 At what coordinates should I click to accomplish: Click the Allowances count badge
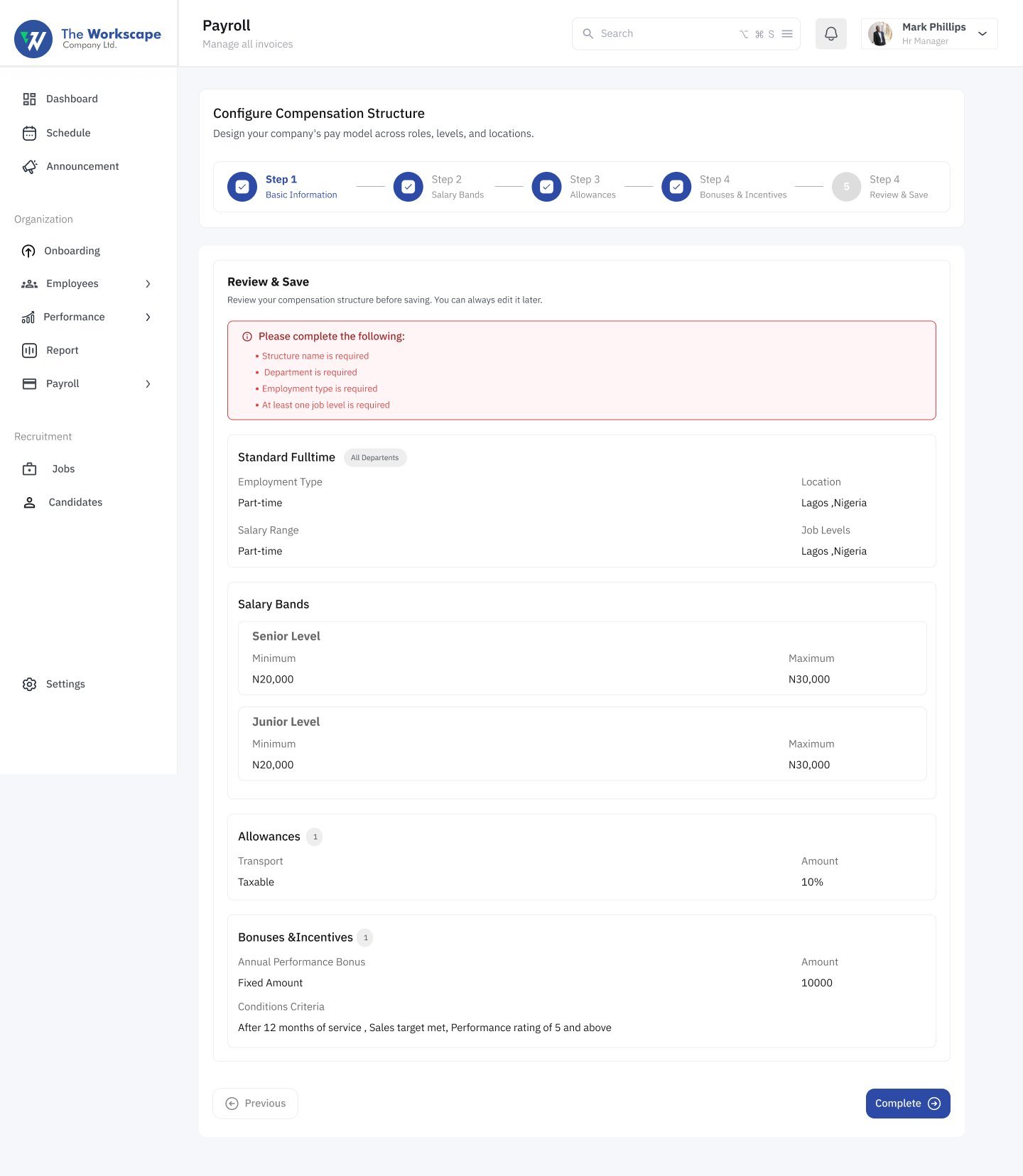pos(315,837)
